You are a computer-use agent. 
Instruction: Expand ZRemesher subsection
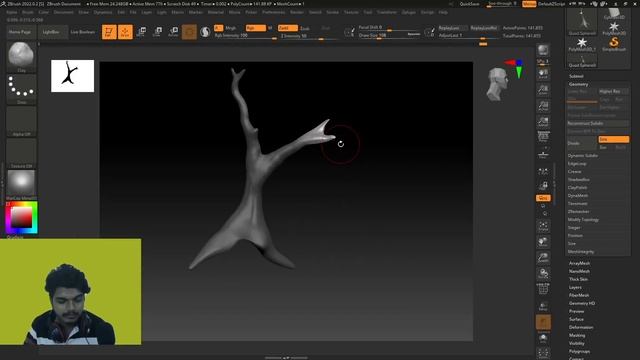(578, 211)
